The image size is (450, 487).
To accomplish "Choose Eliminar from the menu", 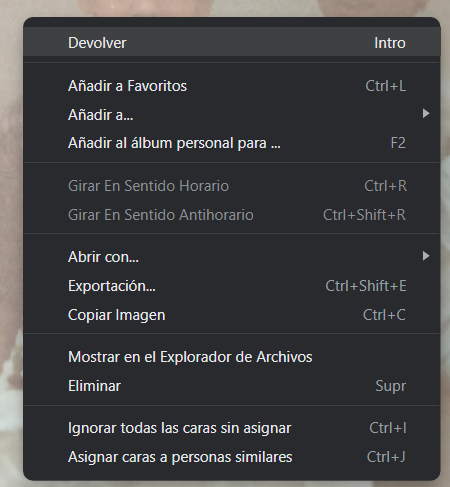I will click(x=232, y=386).
